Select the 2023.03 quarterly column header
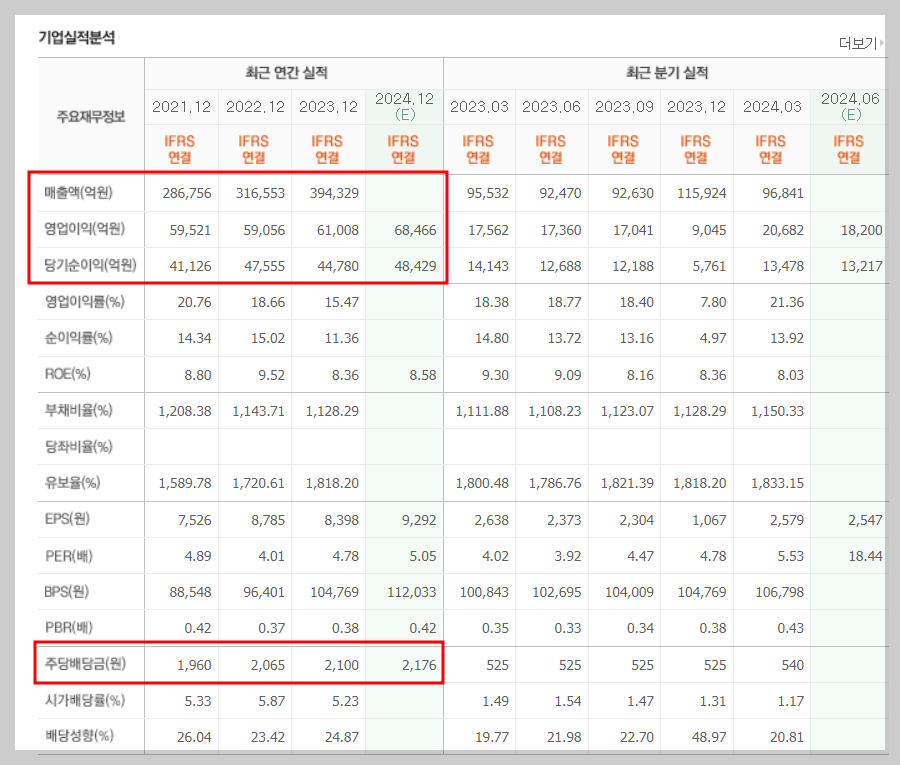Image resolution: width=900 pixels, height=765 pixels. tap(479, 107)
